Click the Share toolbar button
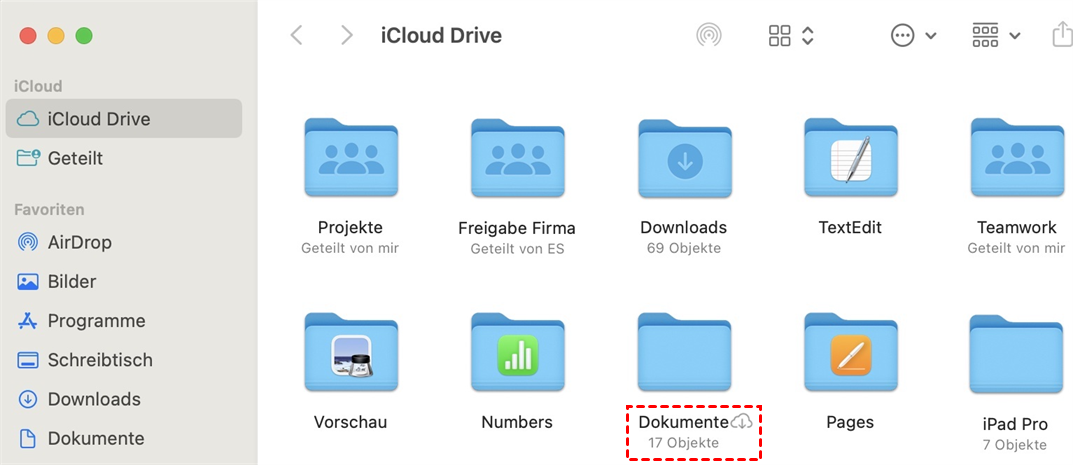 click(1062, 34)
